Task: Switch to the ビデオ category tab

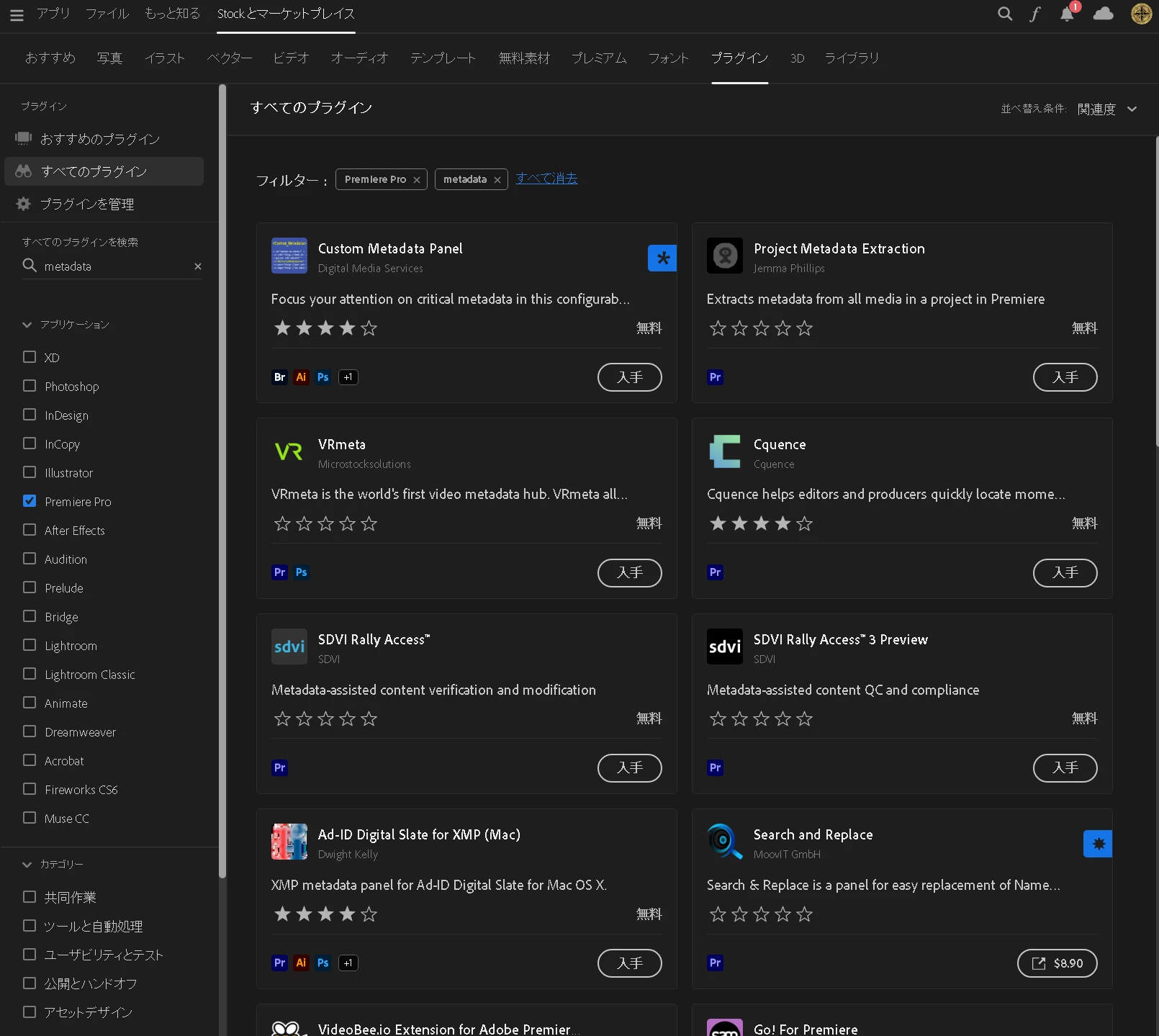Action: pos(291,58)
